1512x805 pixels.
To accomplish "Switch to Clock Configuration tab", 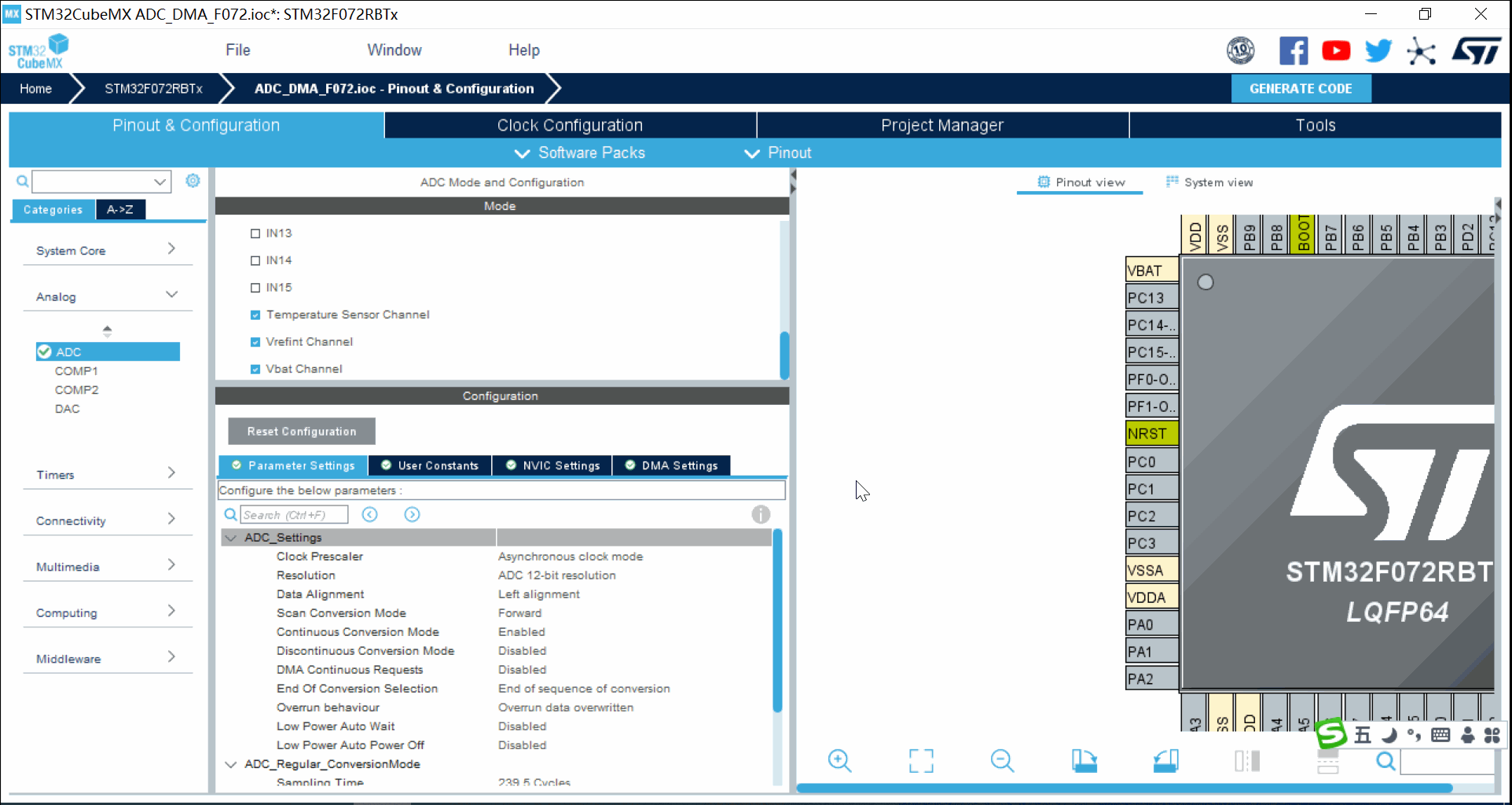I will [570, 125].
